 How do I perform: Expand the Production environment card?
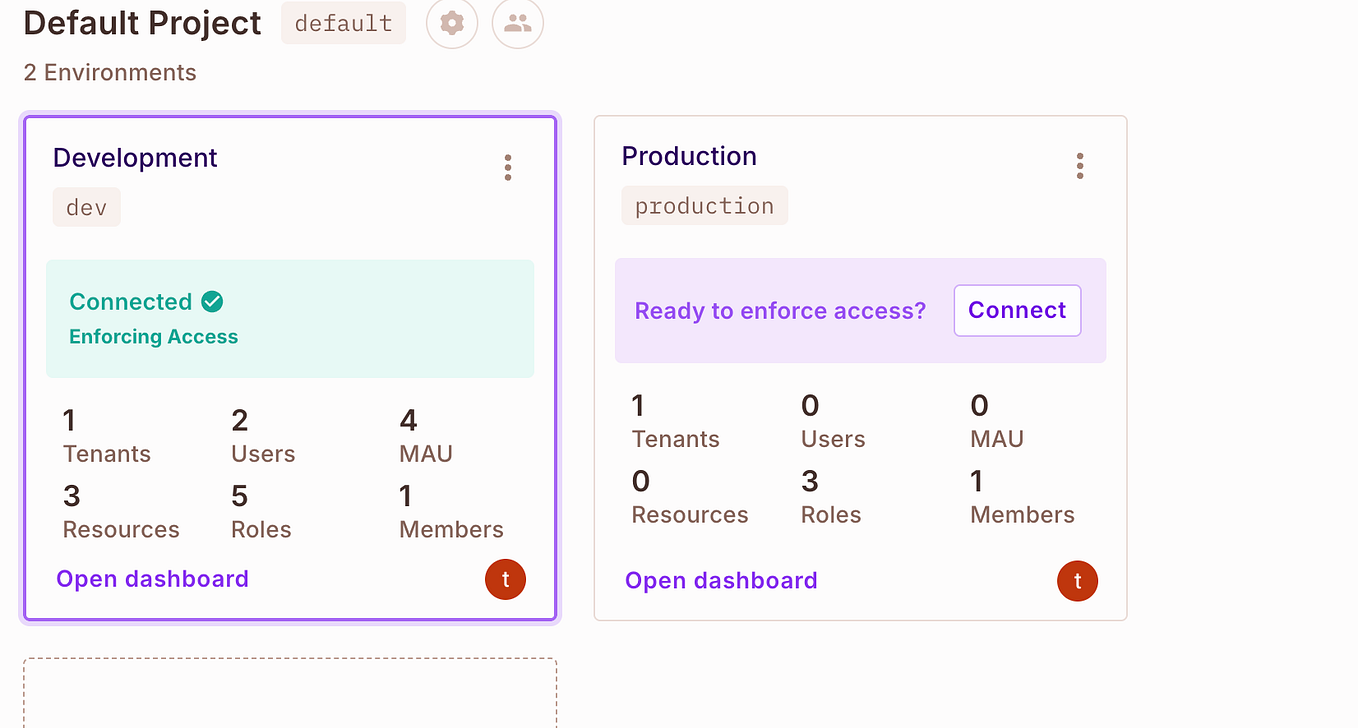pyautogui.click(x=860, y=367)
